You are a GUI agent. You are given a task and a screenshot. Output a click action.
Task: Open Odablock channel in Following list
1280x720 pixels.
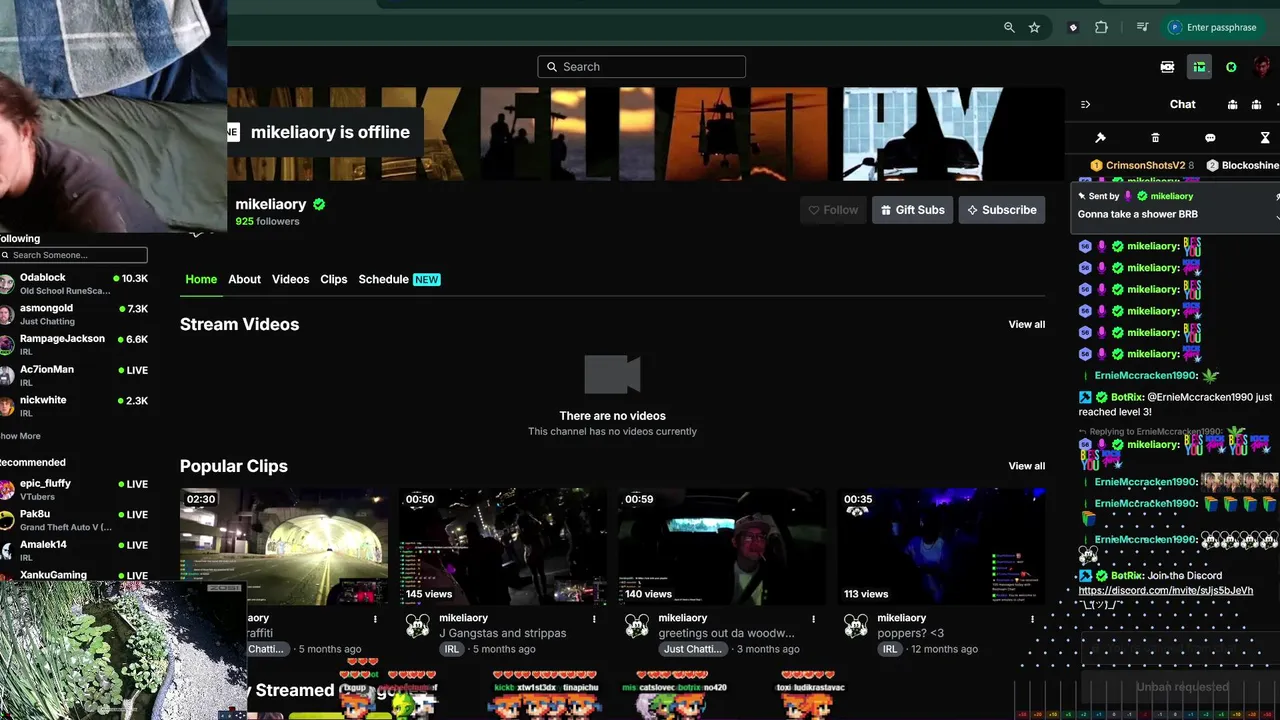[x=74, y=284]
